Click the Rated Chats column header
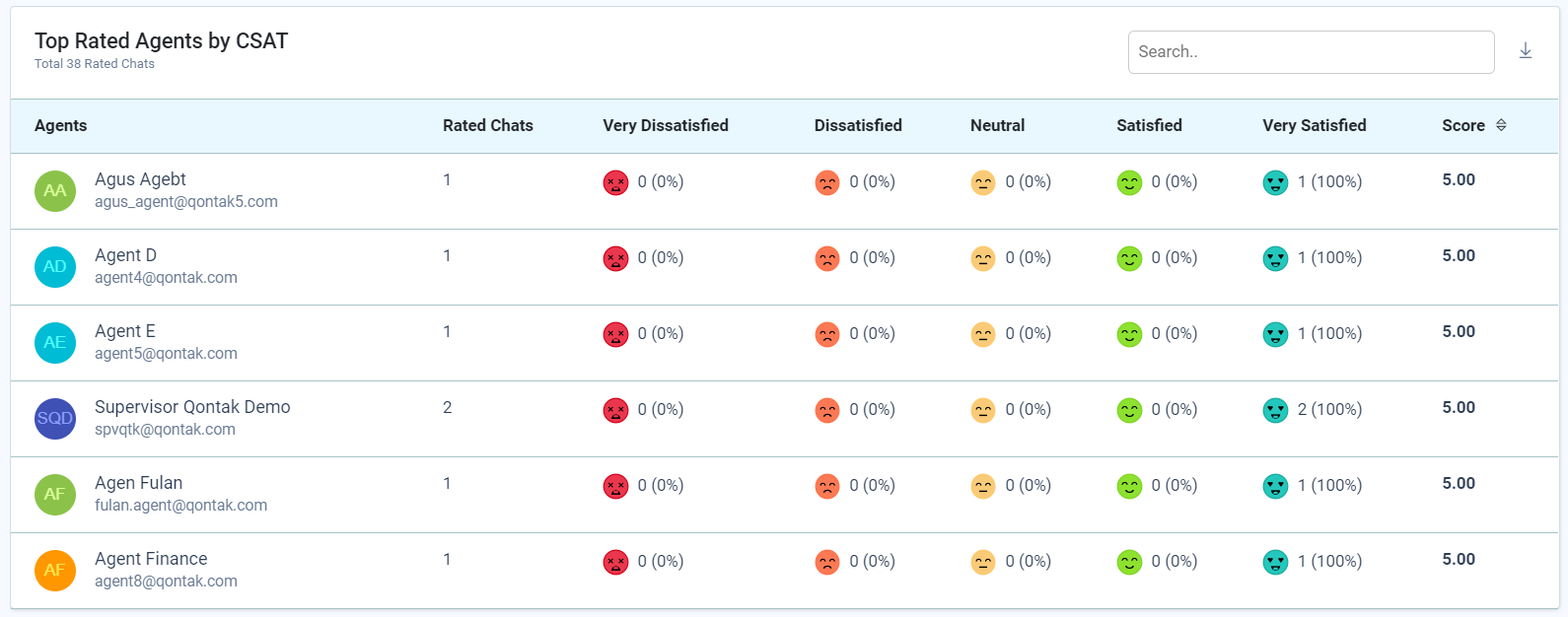 click(x=487, y=125)
